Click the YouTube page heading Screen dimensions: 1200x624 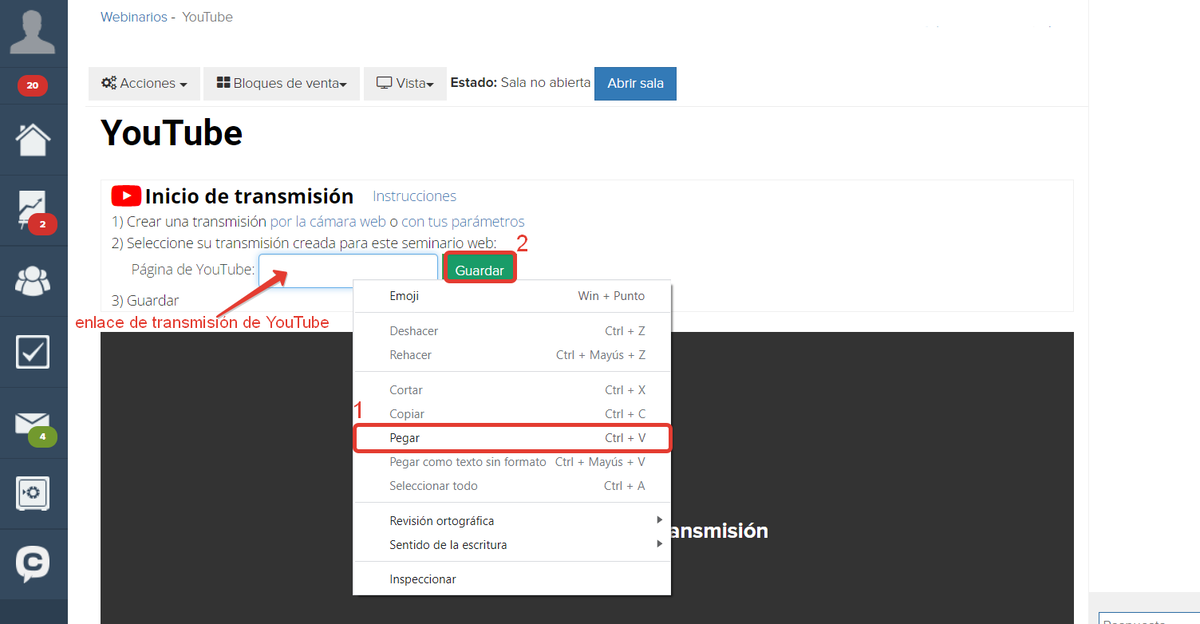[x=172, y=133]
